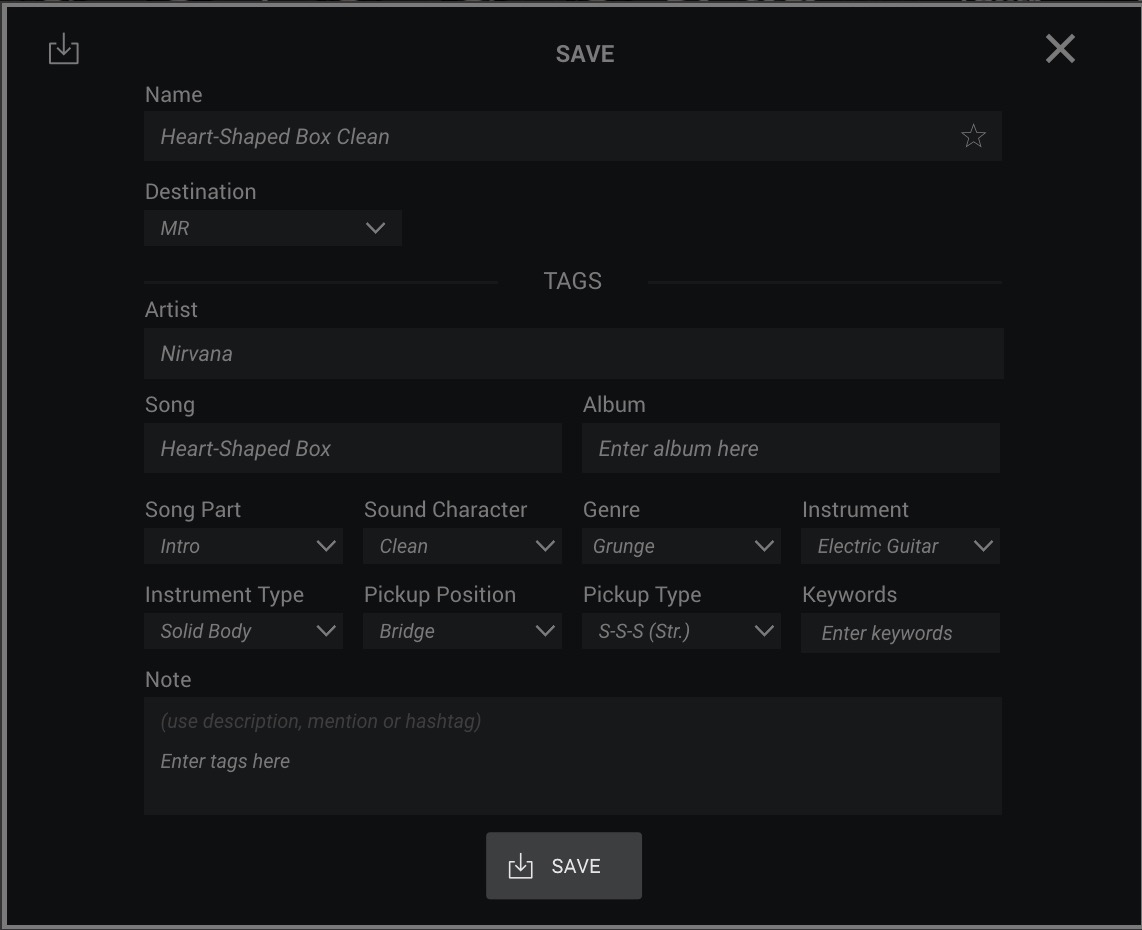Screen dimensions: 1142x930
Task: Click the Note label
Action: point(168,679)
